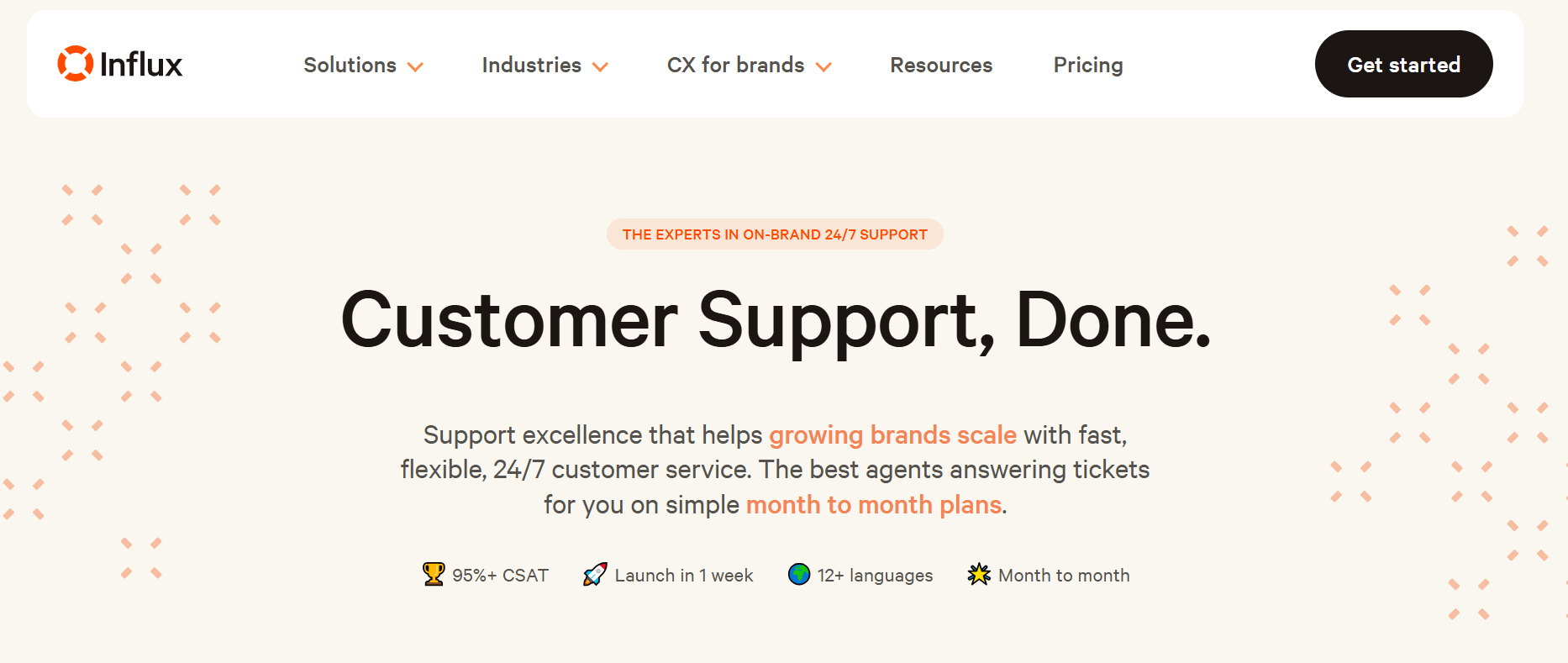Click the Experts in On-Brand 24/7 Support badge
1568x663 pixels.
(x=775, y=234)
